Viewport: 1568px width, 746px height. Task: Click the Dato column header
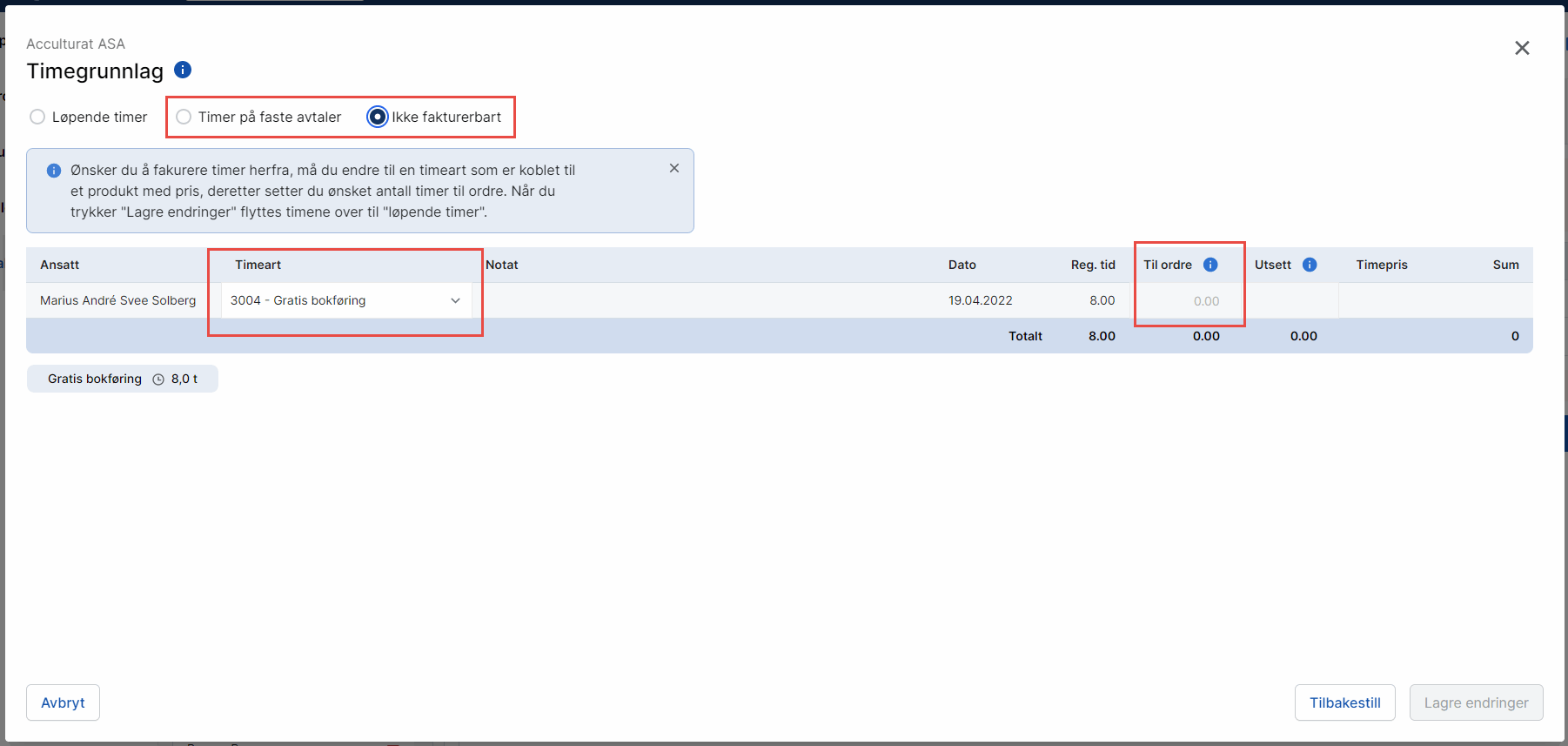click(962, 265)
